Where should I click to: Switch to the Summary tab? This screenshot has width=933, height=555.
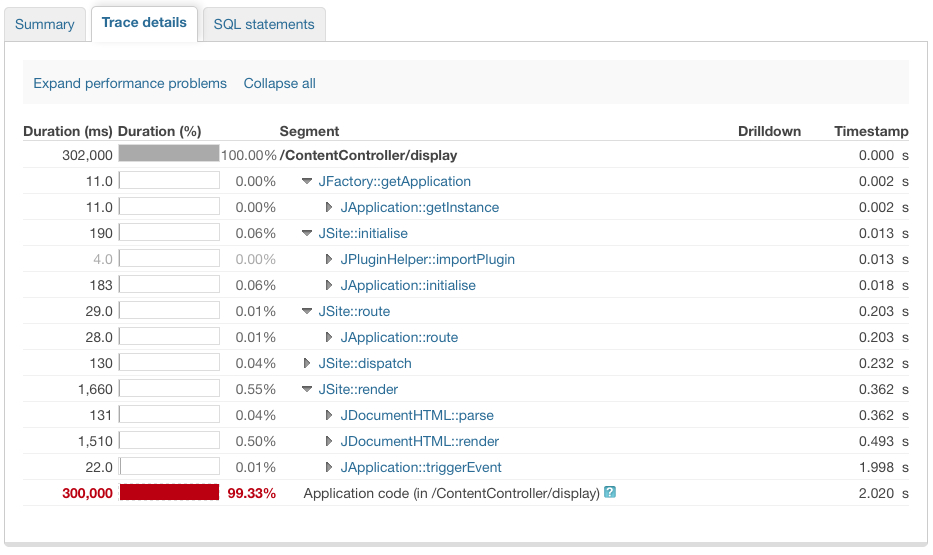pyautogui.click(x=45, y=24)
